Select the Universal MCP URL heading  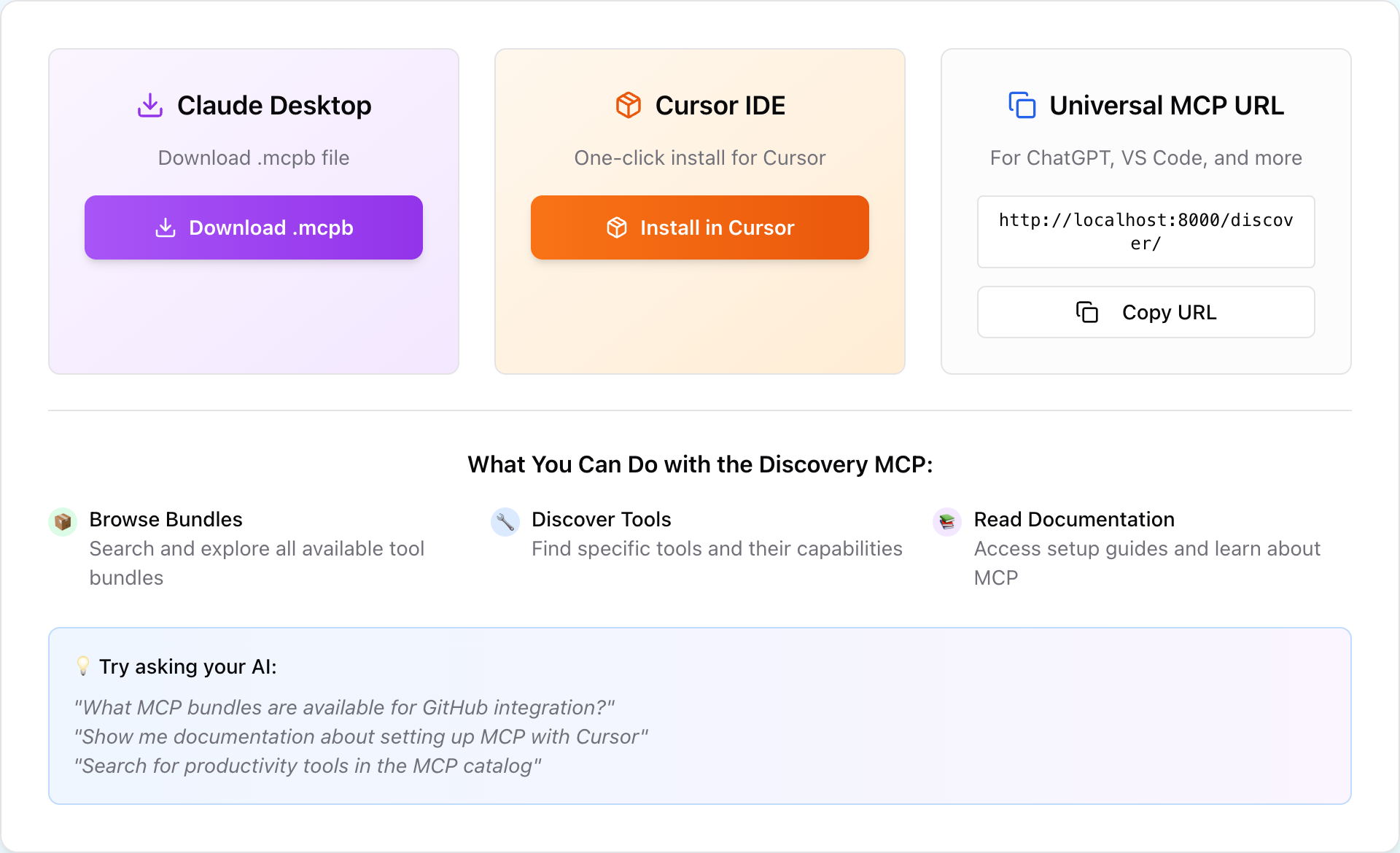(1166, 105)
